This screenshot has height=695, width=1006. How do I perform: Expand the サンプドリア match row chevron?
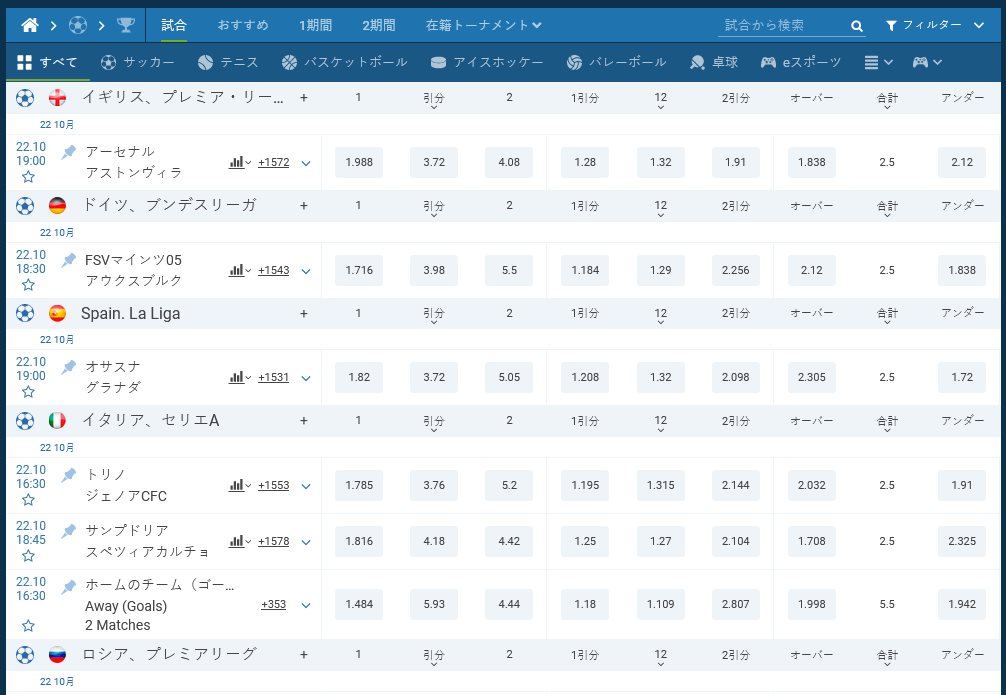pyautogui.click(x=306, y=542)
